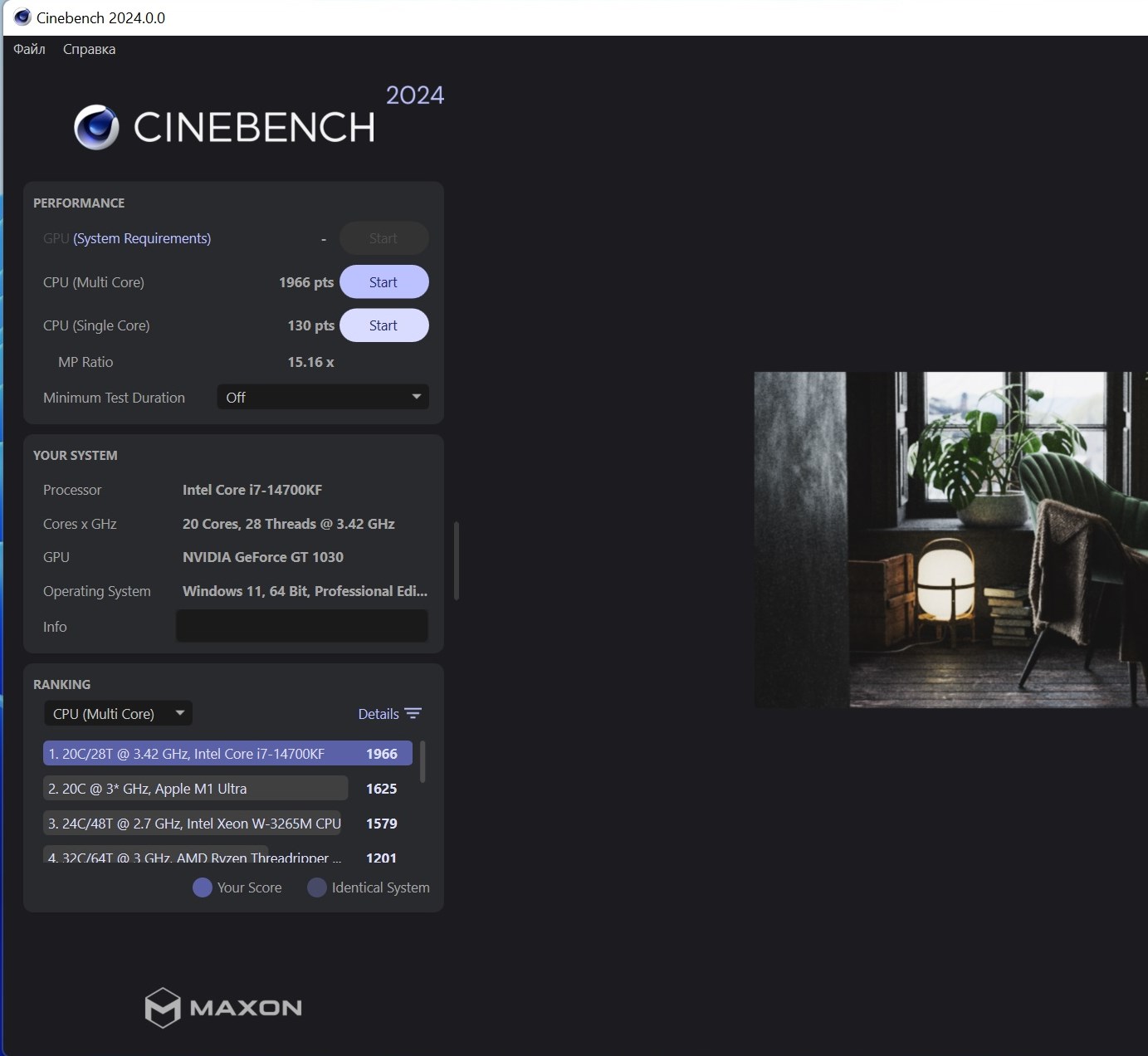This screenshot has height=1056, width=1148.
Task: Click the Windows 11 operating system value
Action: tap(305, 591)
